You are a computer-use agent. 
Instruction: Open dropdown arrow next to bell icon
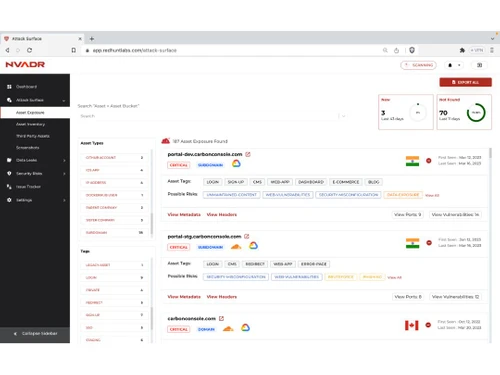click(459, 65)
